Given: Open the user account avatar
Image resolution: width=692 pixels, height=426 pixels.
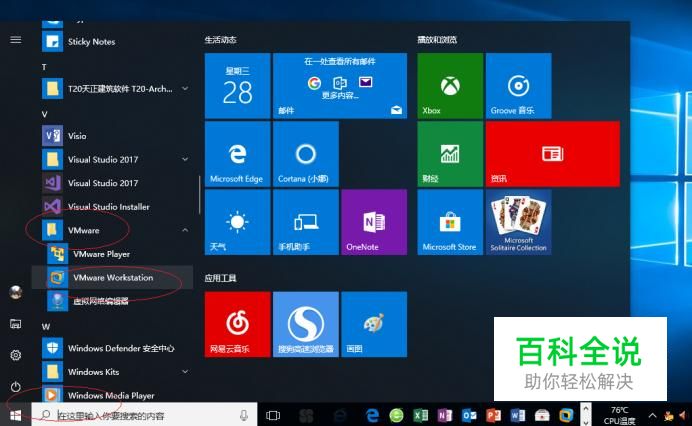Looking at the screenshot, I should coord(16,292).
